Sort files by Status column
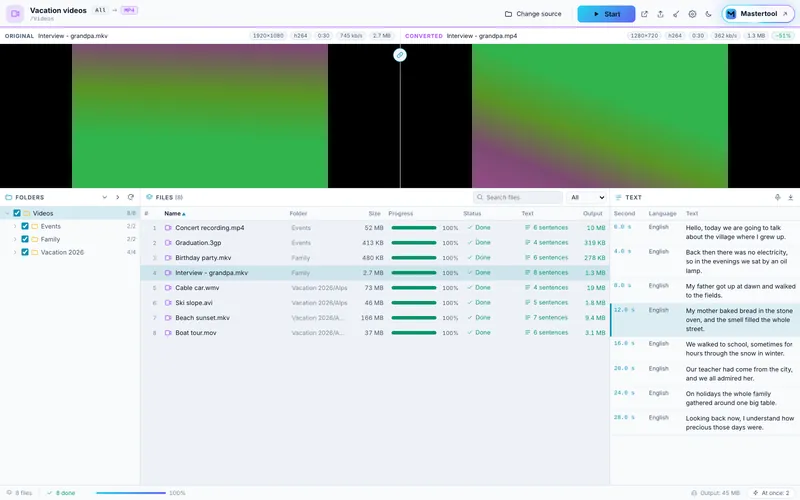 (x=472, y=214)
